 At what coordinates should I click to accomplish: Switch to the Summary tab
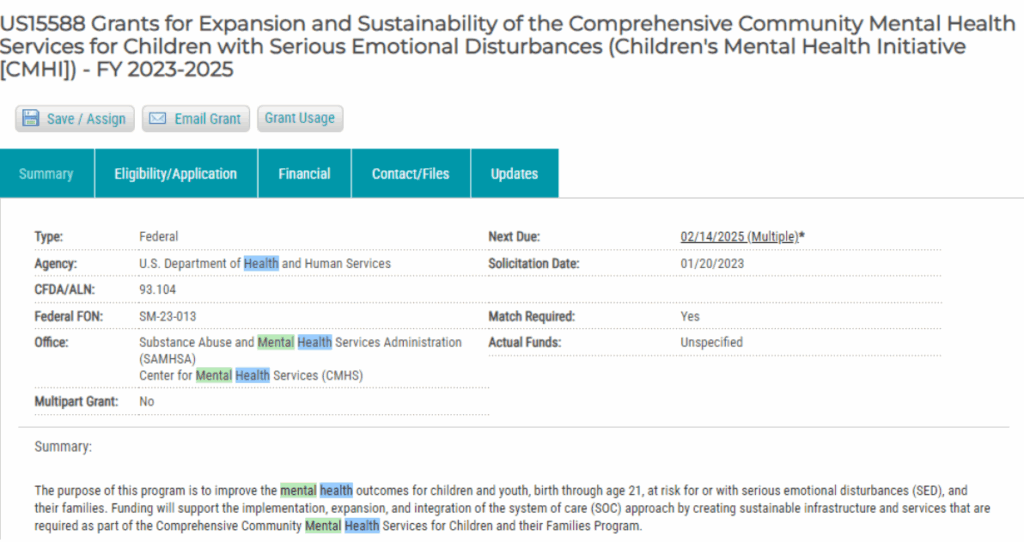click(46, 174)
